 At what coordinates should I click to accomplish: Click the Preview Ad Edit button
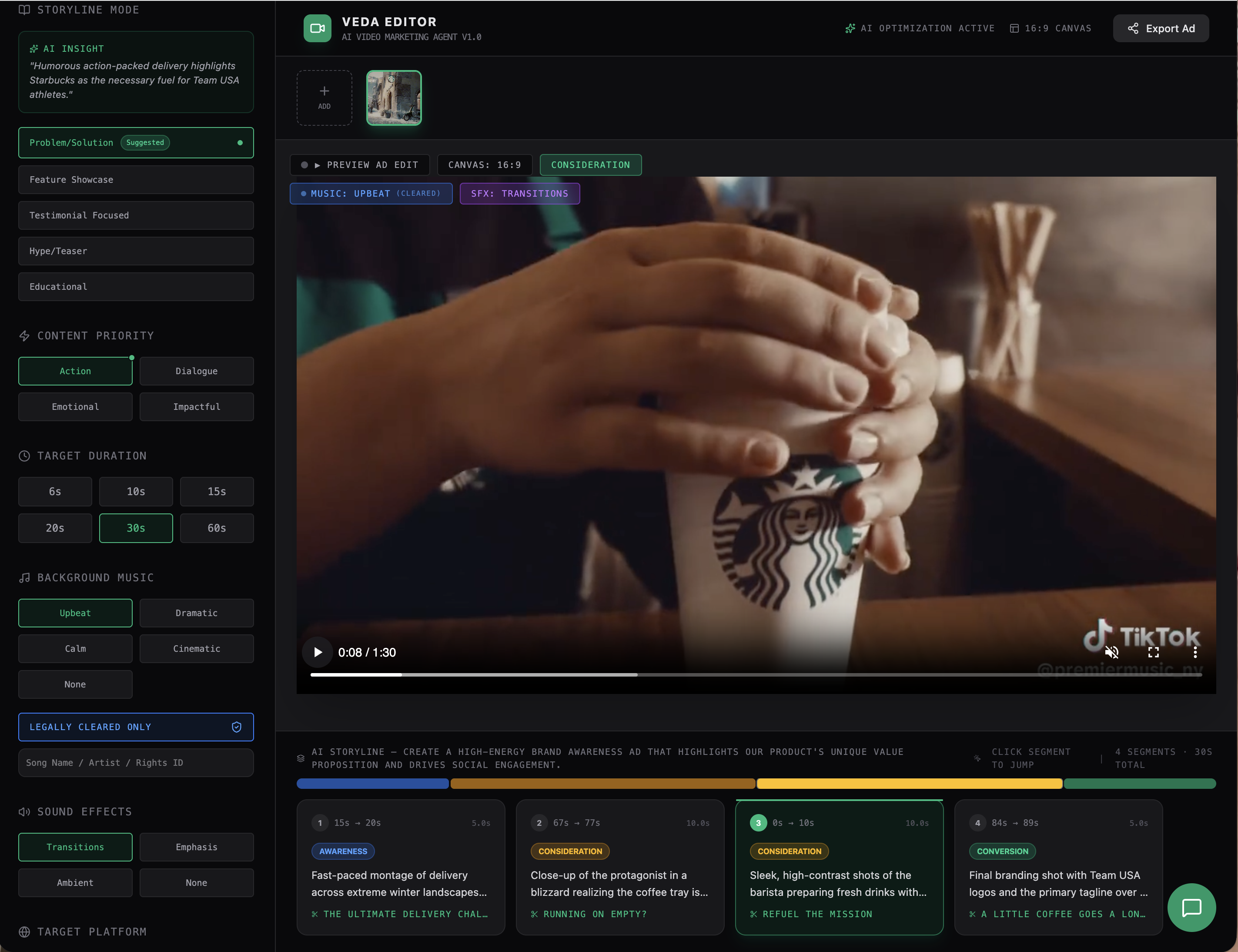click(360, 165)
